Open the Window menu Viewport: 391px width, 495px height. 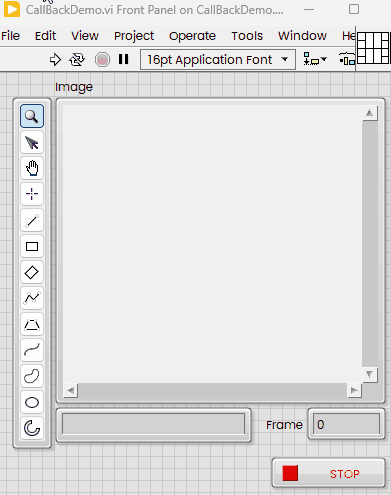(302, 36)
